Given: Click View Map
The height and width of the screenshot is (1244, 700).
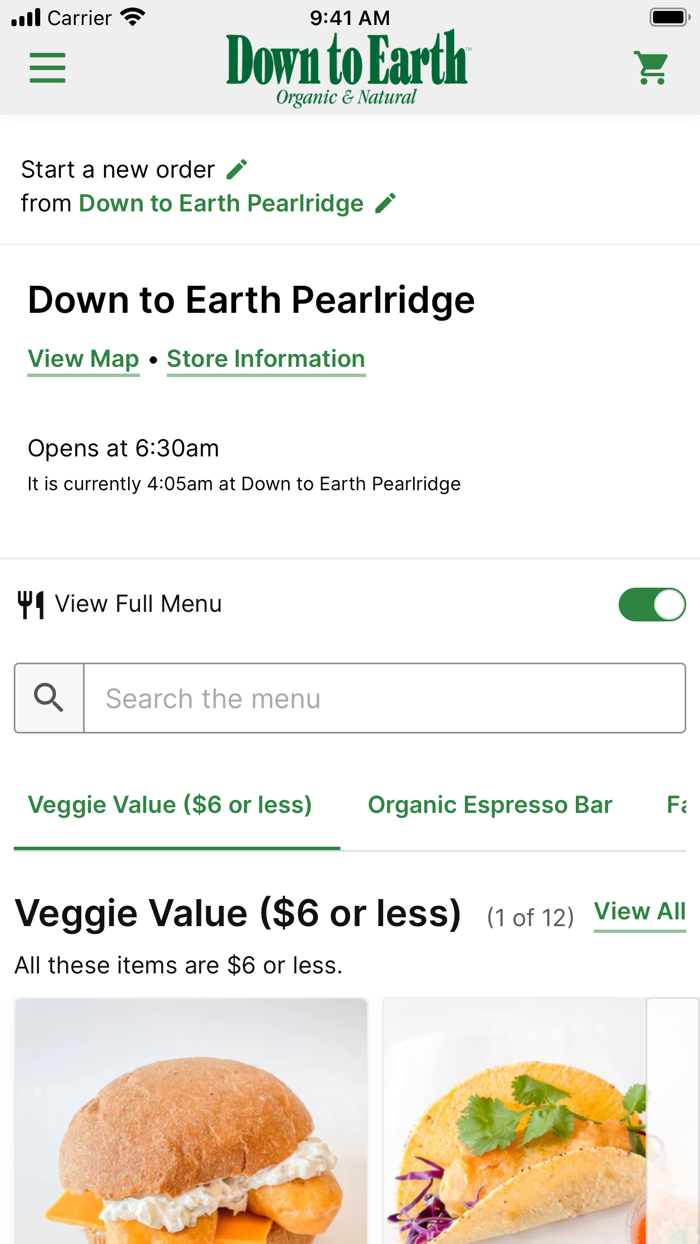Looking at the screenshot, I should click(x=83, y=359).
